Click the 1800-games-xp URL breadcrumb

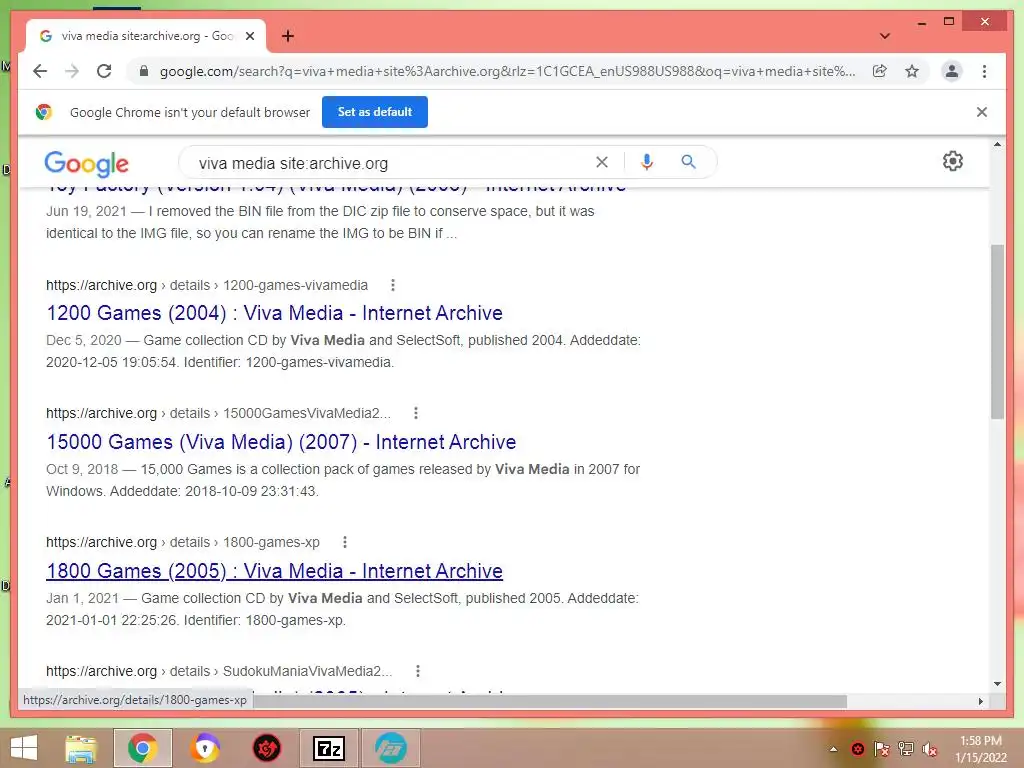(x=183, y=542)
